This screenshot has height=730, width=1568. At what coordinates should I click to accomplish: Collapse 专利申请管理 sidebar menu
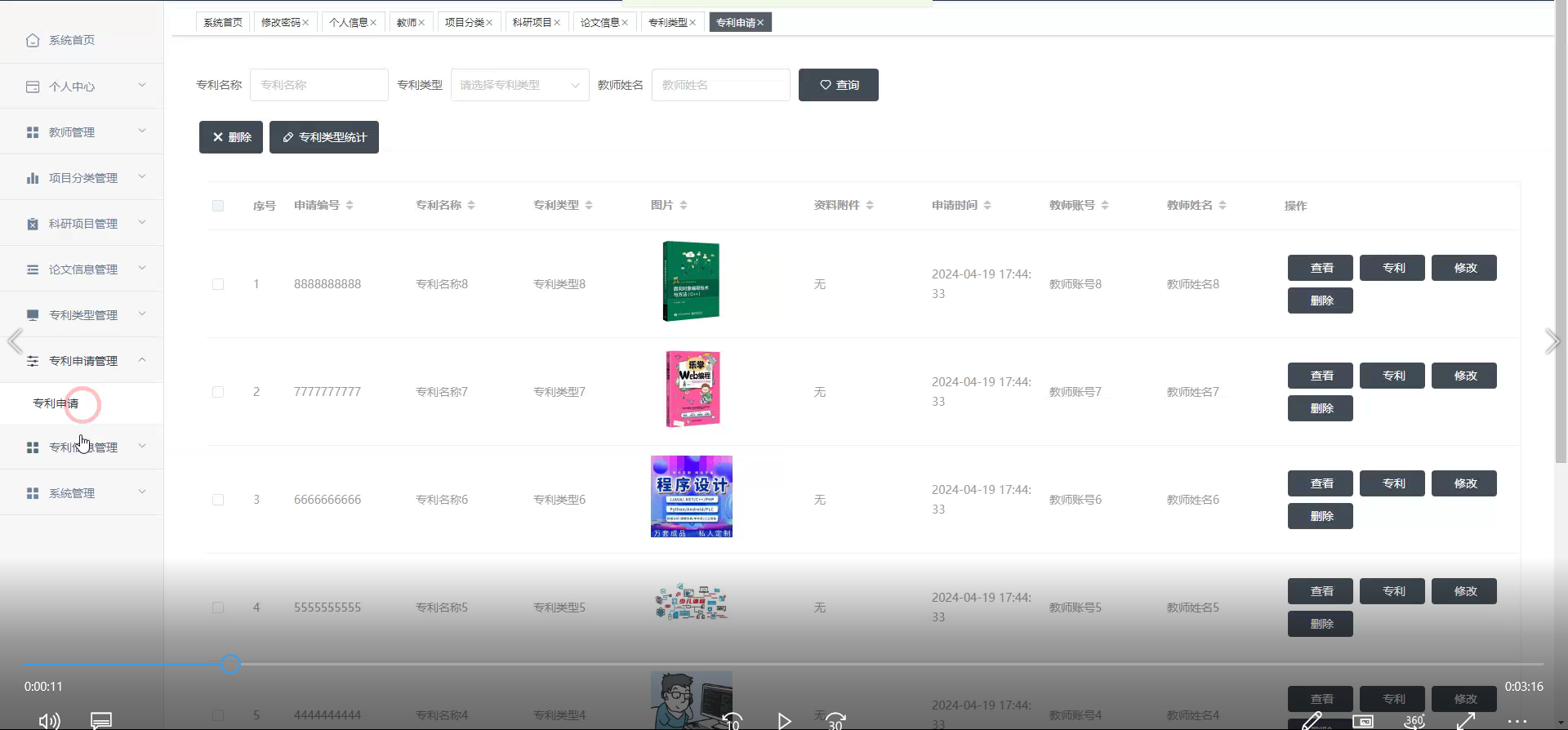pyautogui.click(x=142, y=359)
